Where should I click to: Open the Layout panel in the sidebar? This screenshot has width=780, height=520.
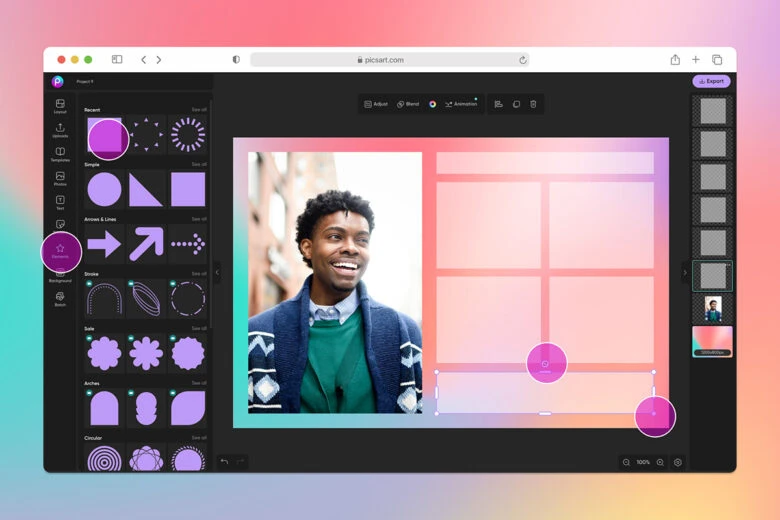60,105
